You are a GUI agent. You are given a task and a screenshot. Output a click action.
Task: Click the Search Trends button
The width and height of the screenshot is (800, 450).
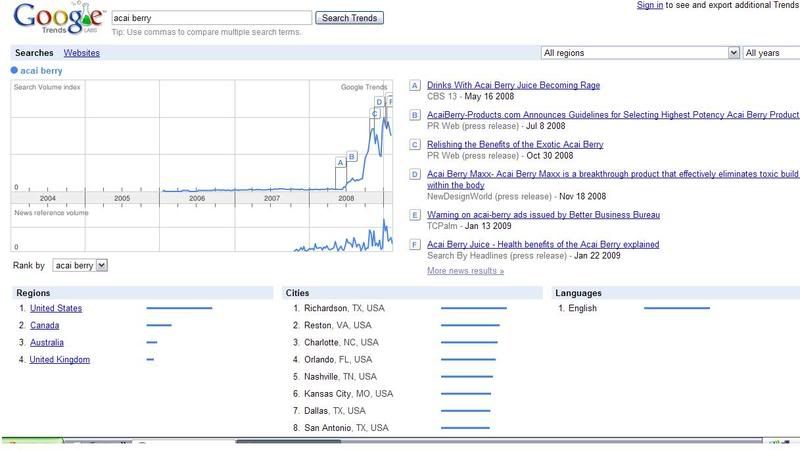(x=349, y=18)
